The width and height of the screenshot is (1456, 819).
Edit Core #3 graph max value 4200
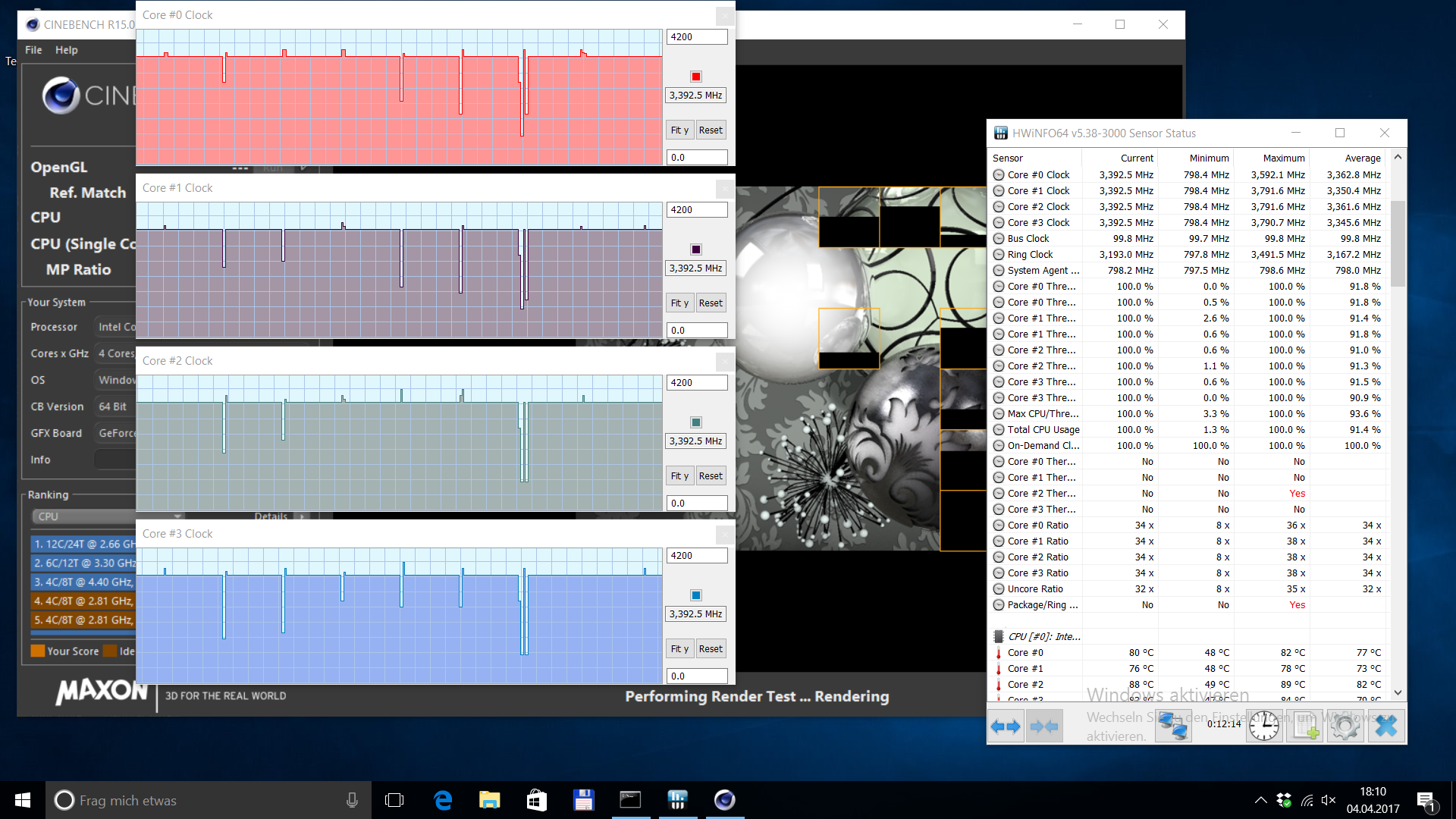697,556
